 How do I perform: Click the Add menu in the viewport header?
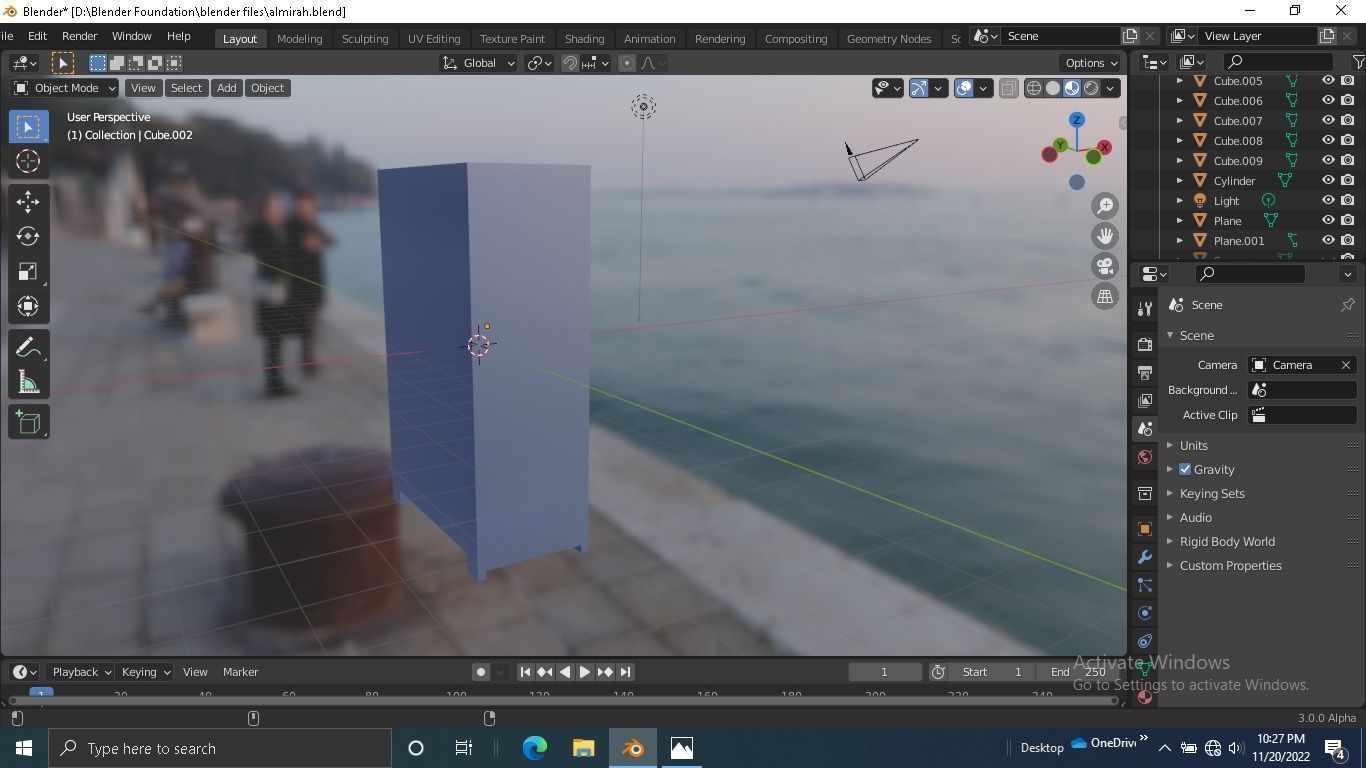[x=227, y=88]
